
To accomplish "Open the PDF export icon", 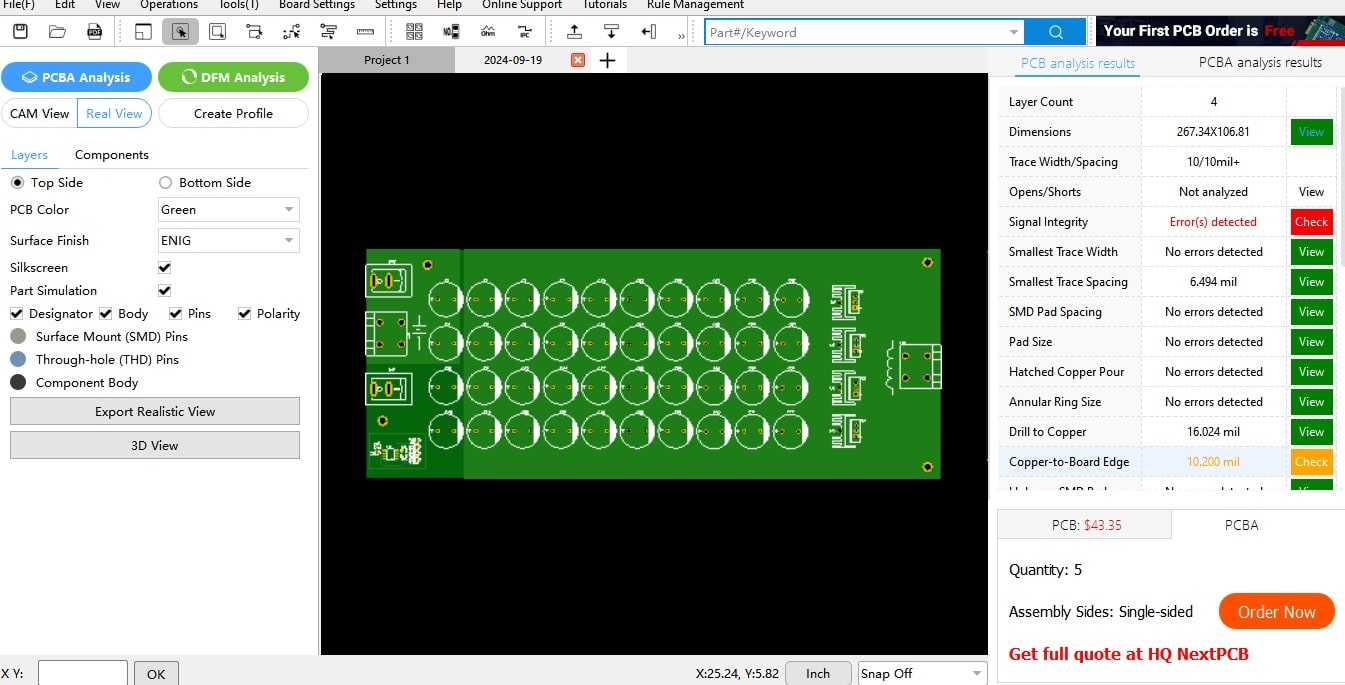I will point(95,31).
